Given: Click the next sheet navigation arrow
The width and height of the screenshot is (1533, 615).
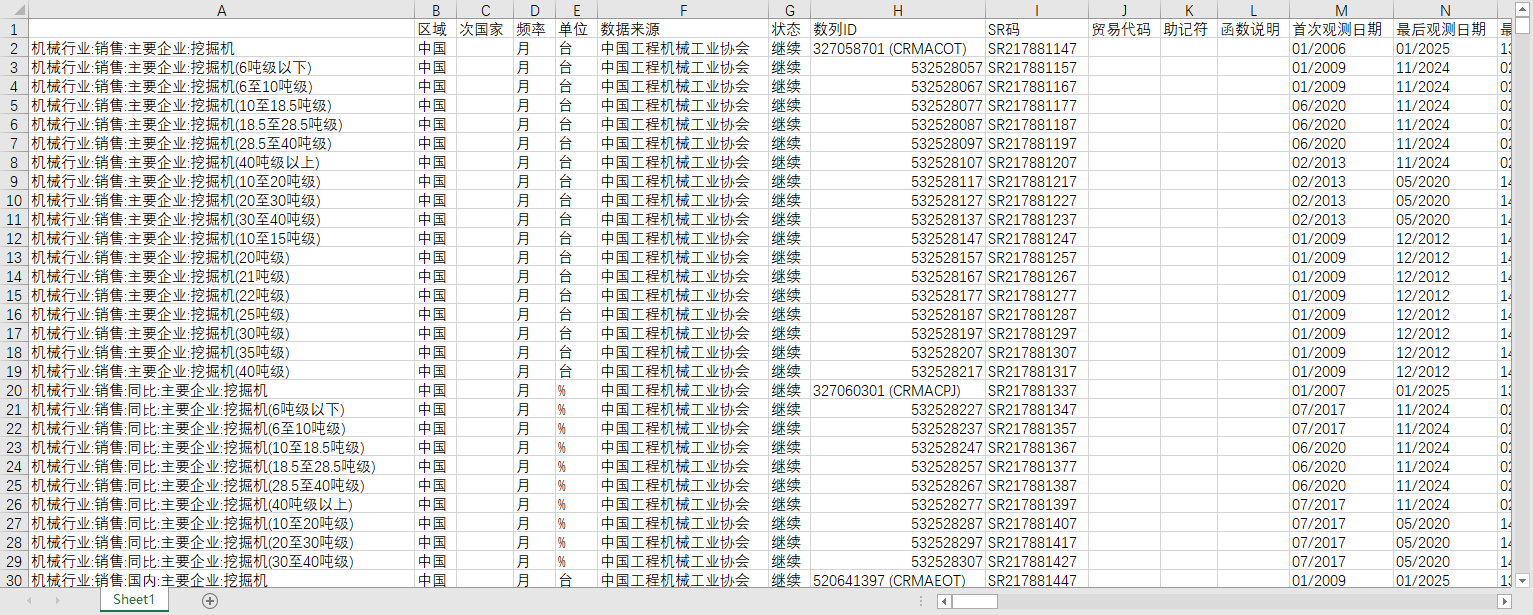Looking at the screenshot, I should [57, 600].
